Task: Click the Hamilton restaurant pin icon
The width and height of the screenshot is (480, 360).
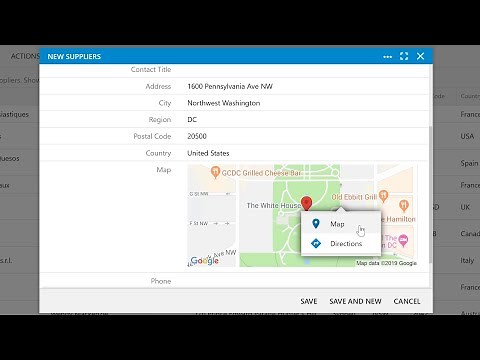Action: pyautogui.click(x=404, y=205)
